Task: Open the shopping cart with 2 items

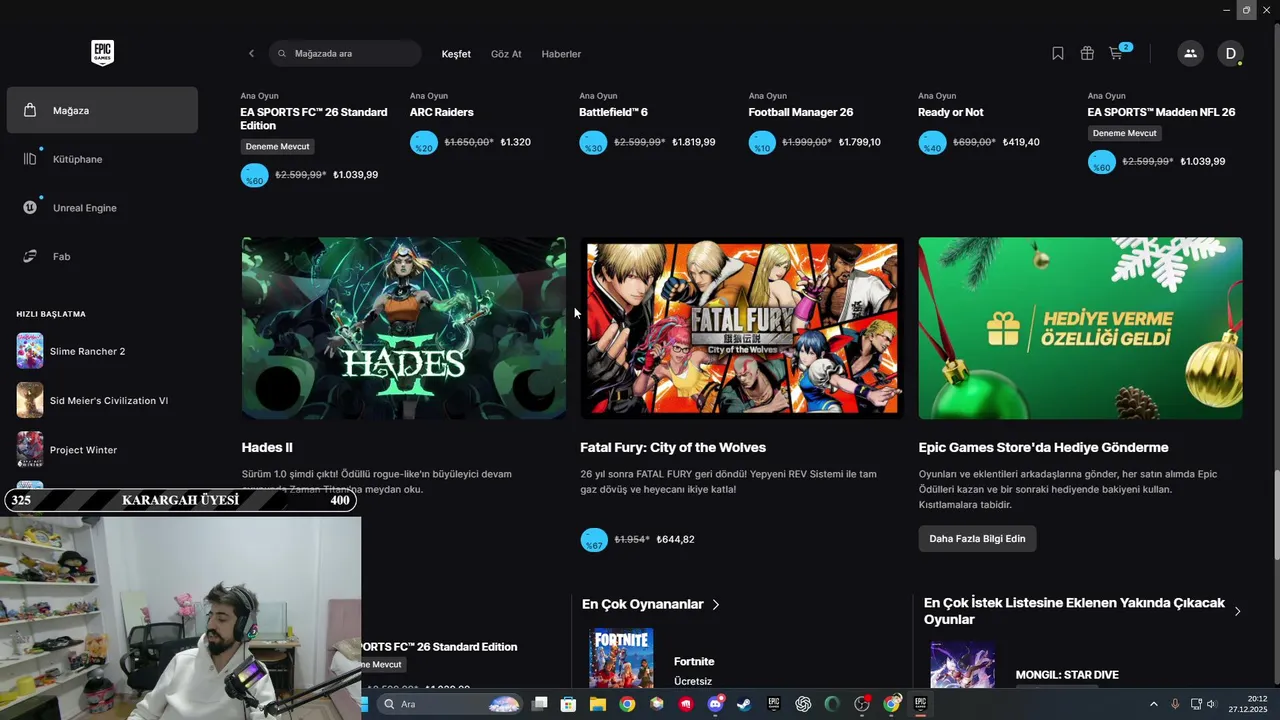Action: (1118, 53)
